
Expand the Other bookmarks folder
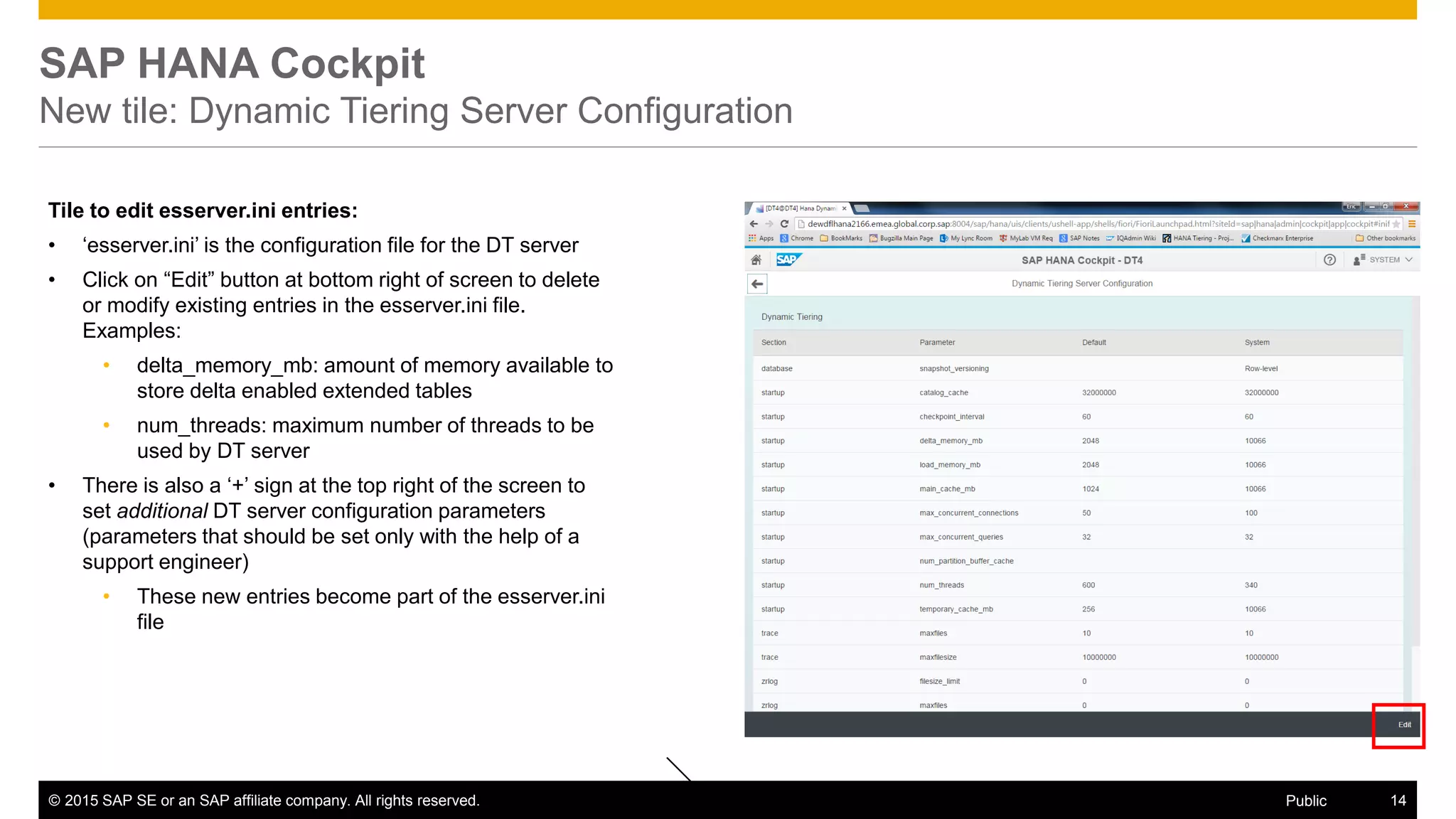[x=1386, y=238]
